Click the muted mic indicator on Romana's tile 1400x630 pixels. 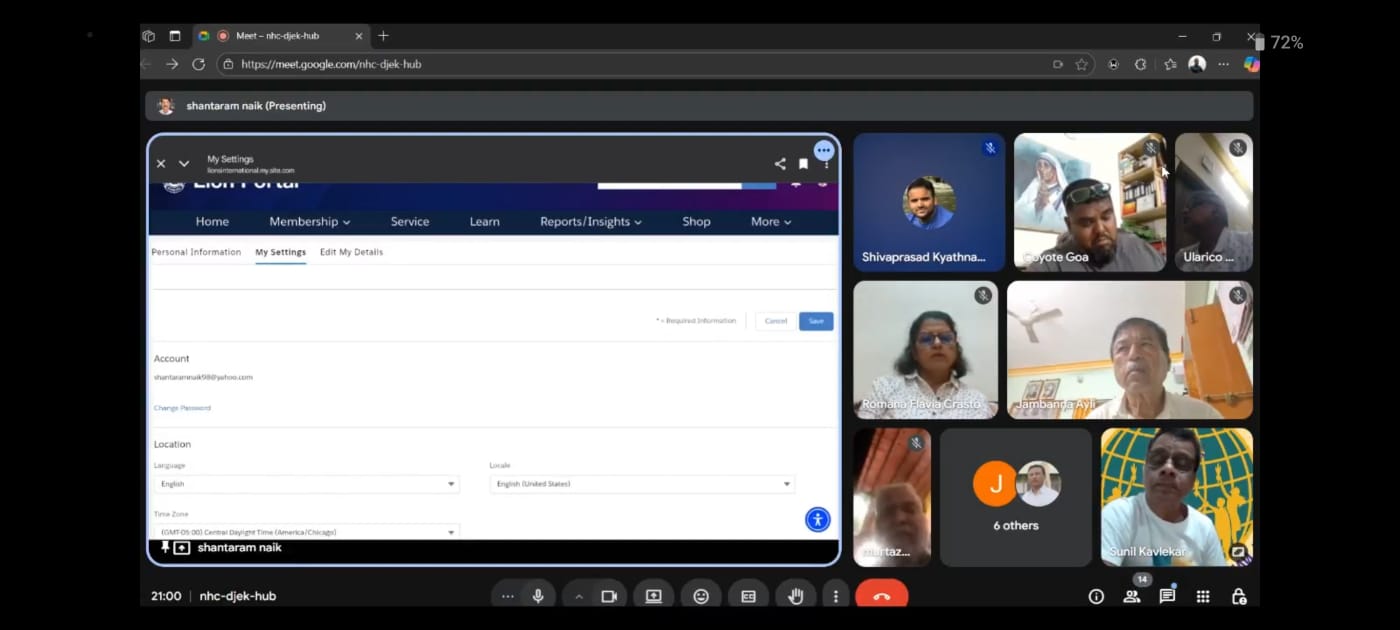(x=981, y=295)
